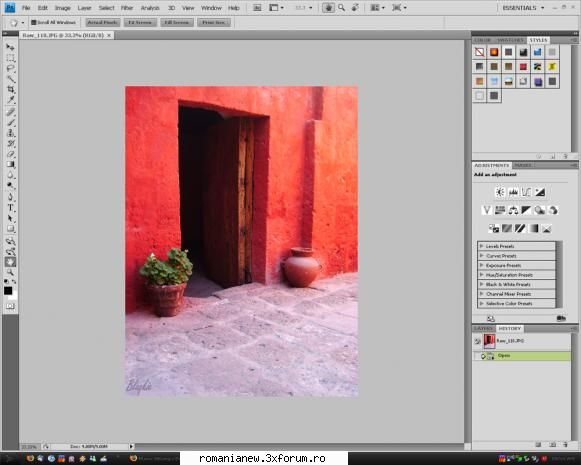Select the Lasso tool
The width and height of the screenshot is (581, 465).
click(10, 69)
